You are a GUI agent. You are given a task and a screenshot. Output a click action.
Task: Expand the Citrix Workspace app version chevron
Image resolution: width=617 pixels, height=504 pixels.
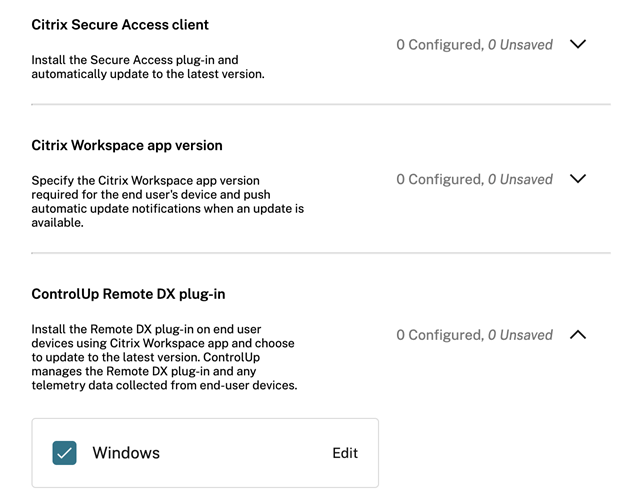coord(576,179)
